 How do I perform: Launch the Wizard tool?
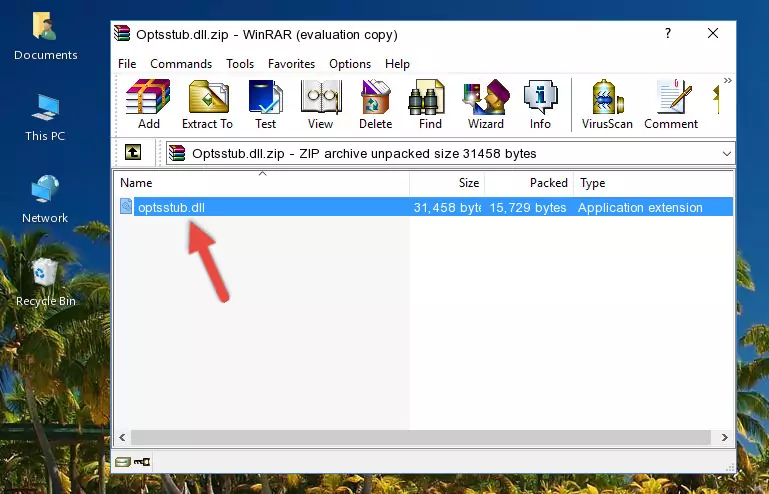pos(486,104)
